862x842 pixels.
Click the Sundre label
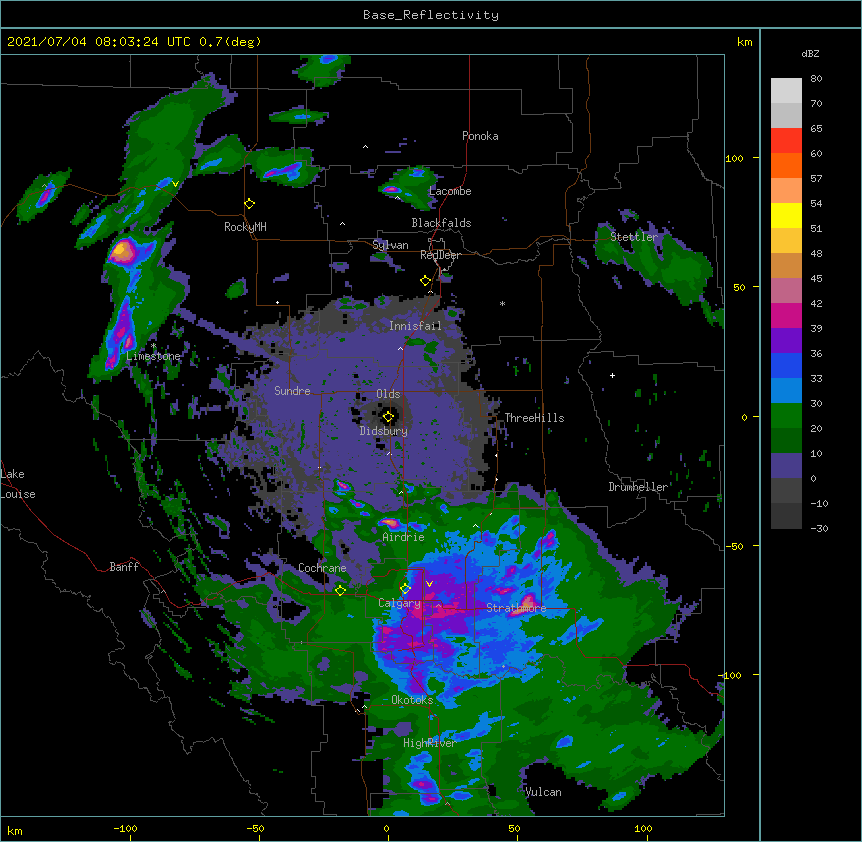point(292,391)
